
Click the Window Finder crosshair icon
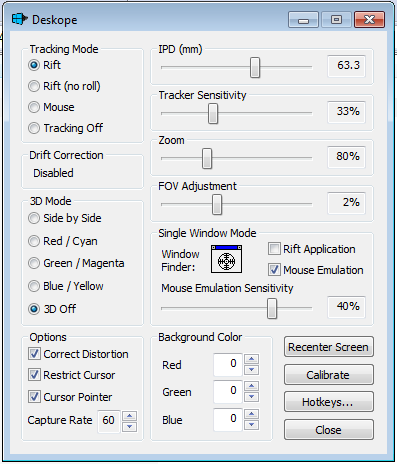tap(226, 259)
